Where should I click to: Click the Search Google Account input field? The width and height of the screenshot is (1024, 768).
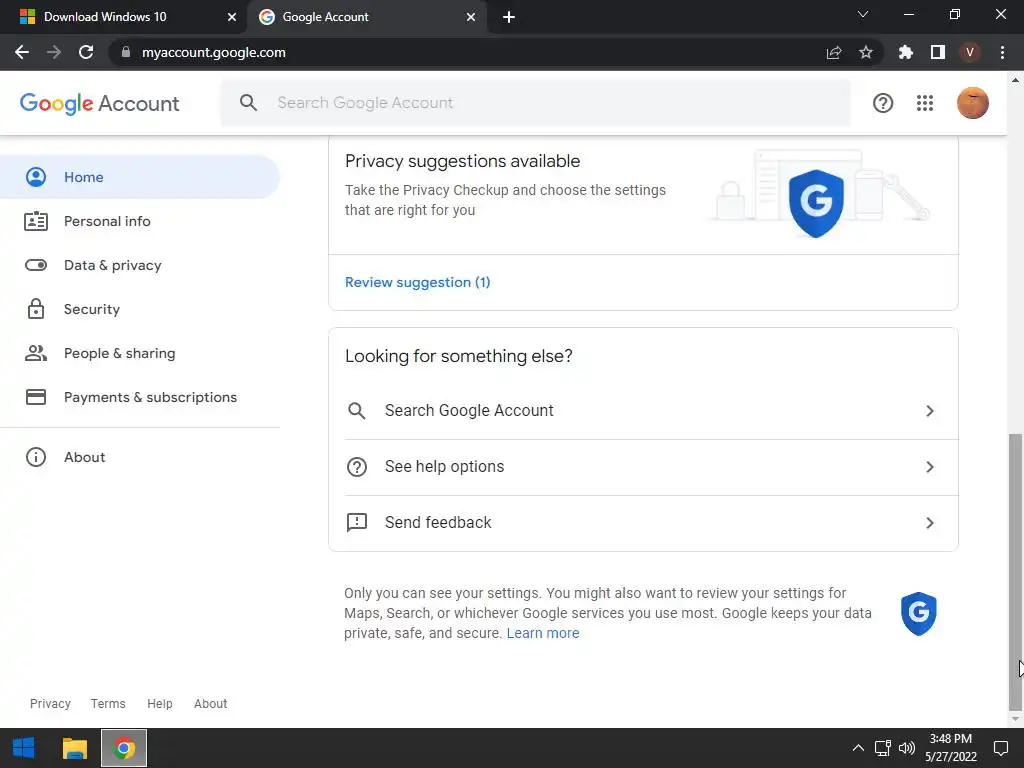536,103
